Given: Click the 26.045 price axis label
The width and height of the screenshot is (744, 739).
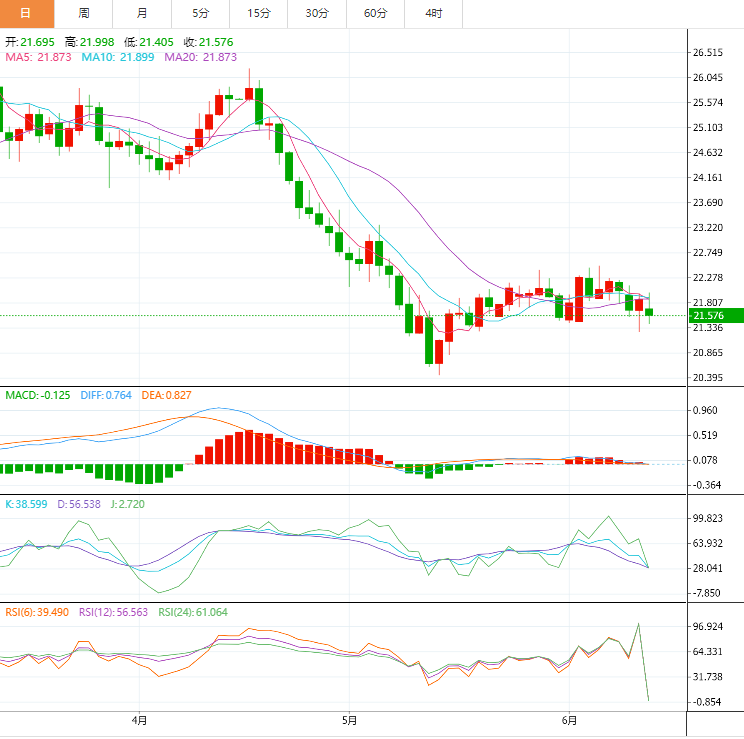Looking at the screenshot, I should tap(708, 77).
